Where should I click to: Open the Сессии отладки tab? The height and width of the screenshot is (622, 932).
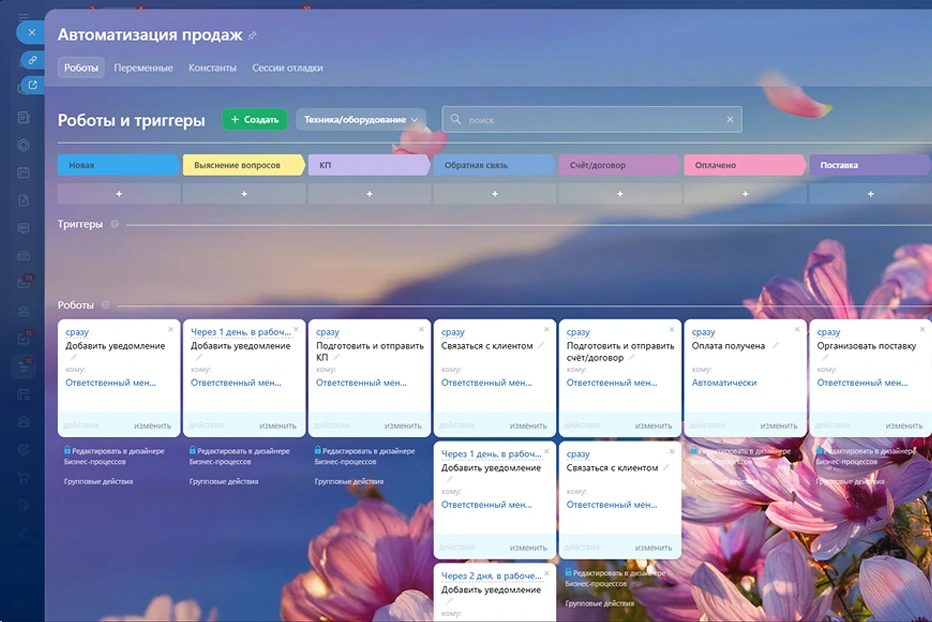point(287,68)
